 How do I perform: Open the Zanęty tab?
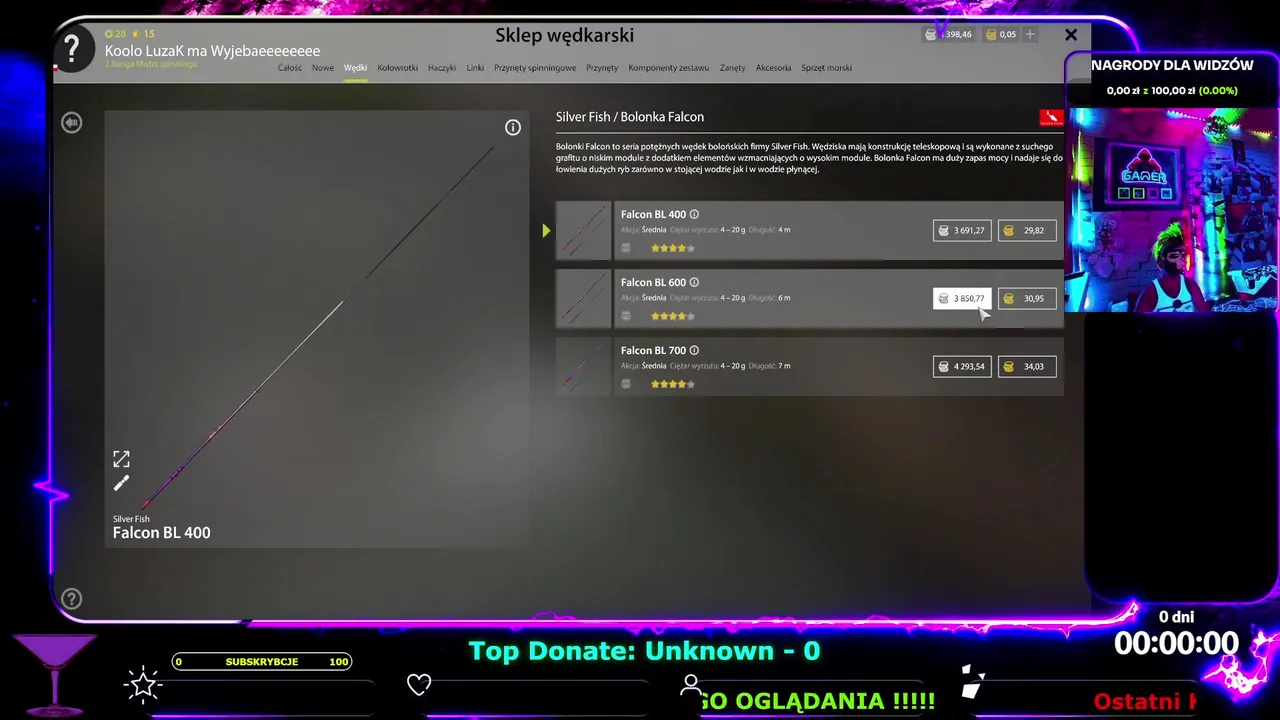point(732,68)
